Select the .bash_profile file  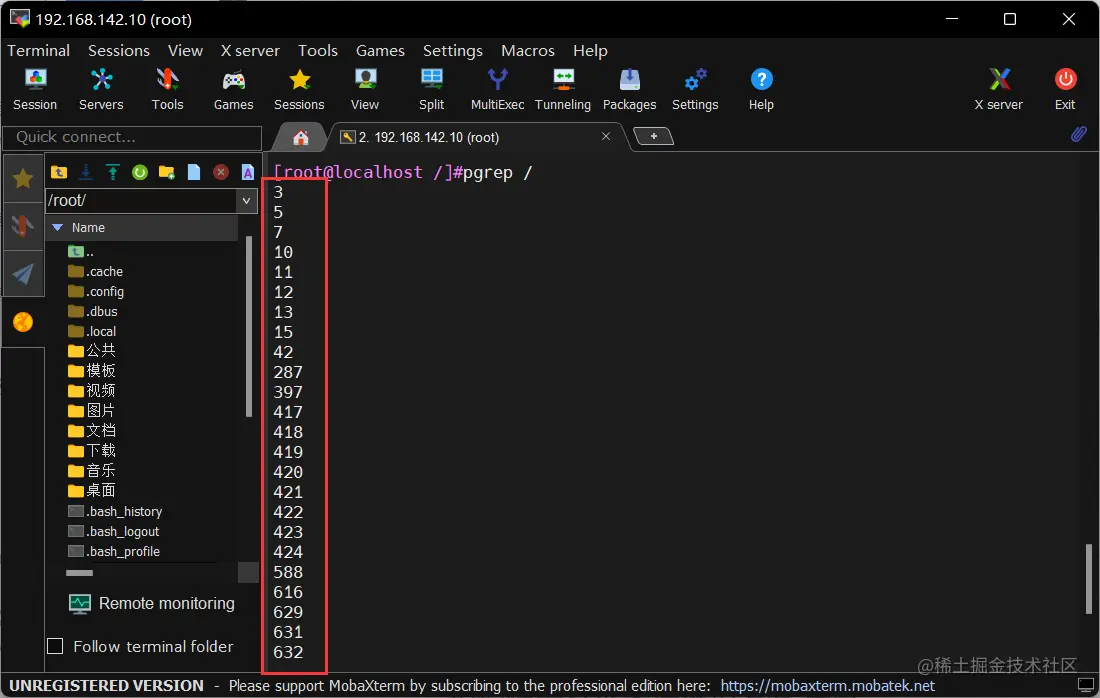[114, 551]
